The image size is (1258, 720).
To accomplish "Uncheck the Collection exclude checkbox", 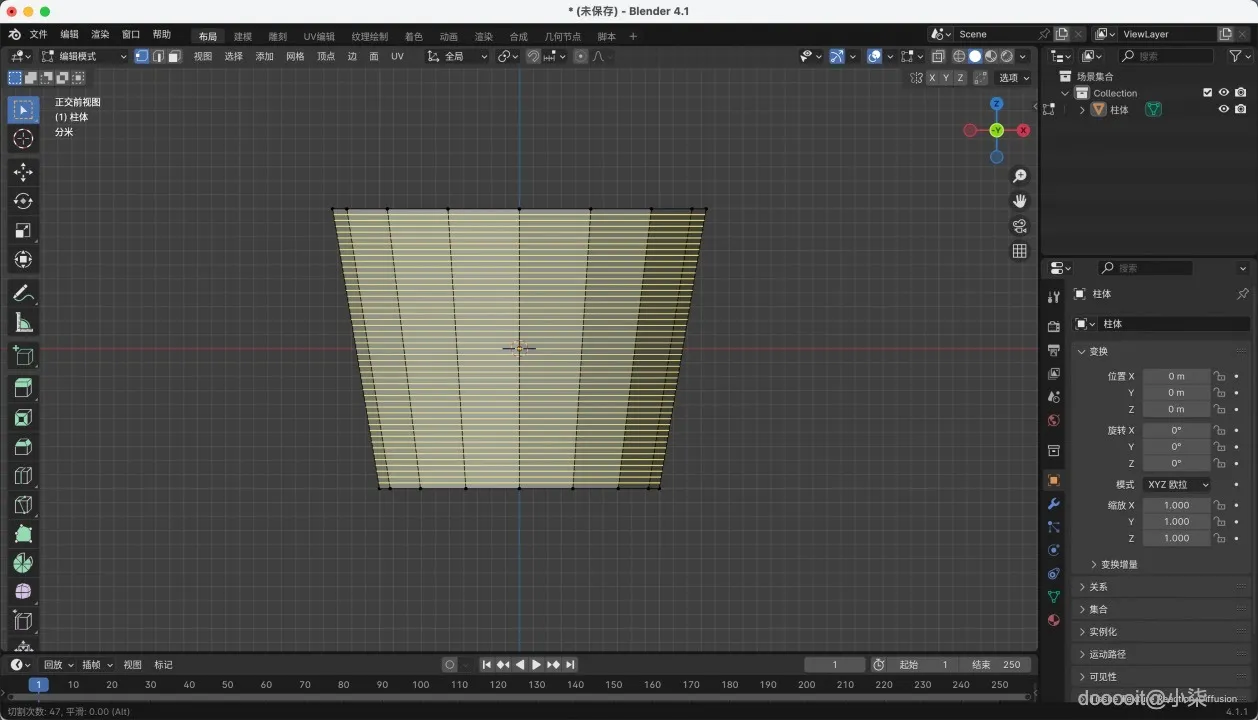I will [1207, 93].
